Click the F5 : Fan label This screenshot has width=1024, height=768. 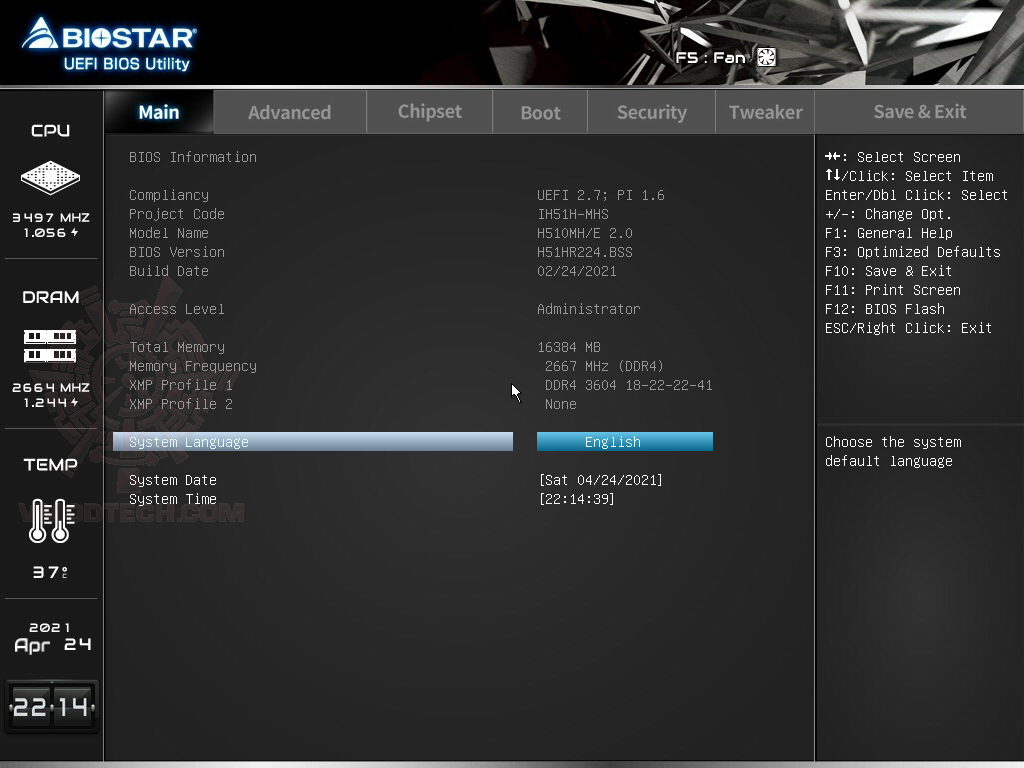tap(711, 57)
